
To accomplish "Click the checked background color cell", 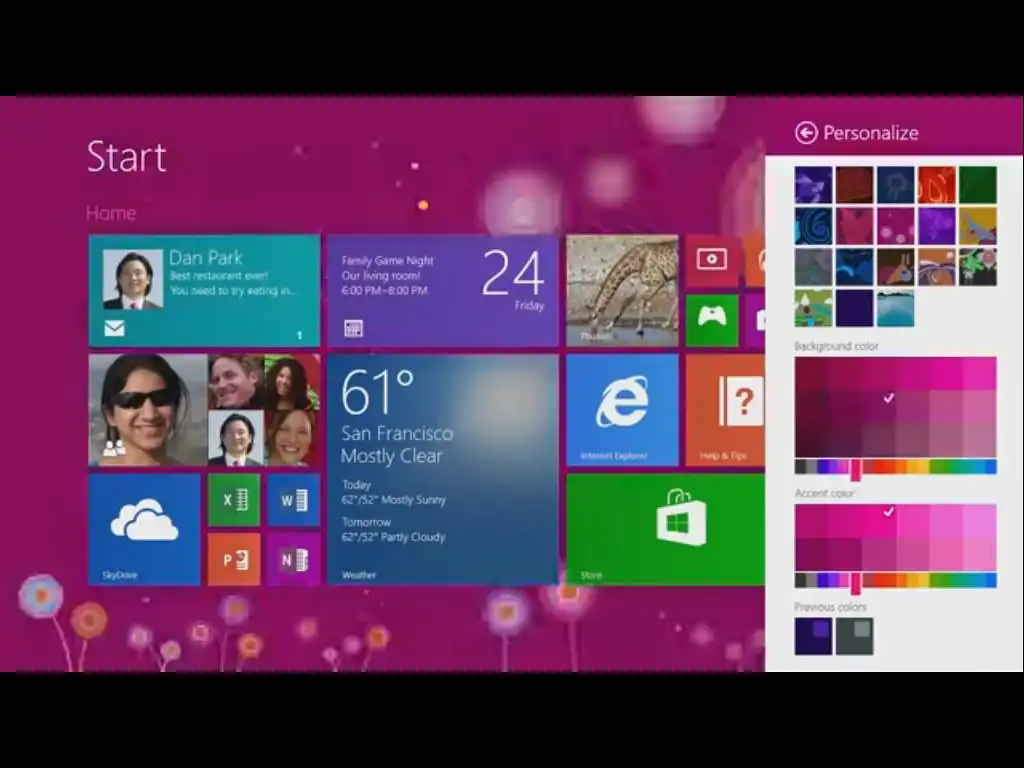I will point(879,407).
